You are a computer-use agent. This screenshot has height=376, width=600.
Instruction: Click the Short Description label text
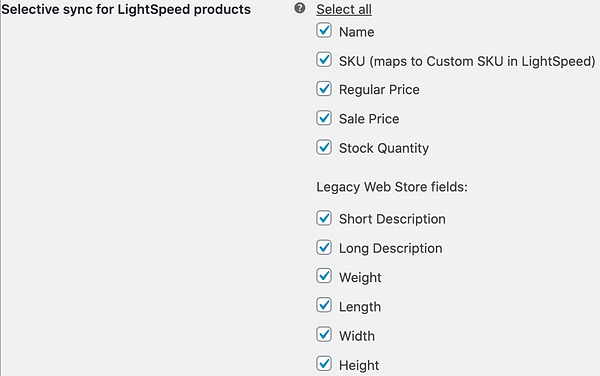[x=392, y=219]
